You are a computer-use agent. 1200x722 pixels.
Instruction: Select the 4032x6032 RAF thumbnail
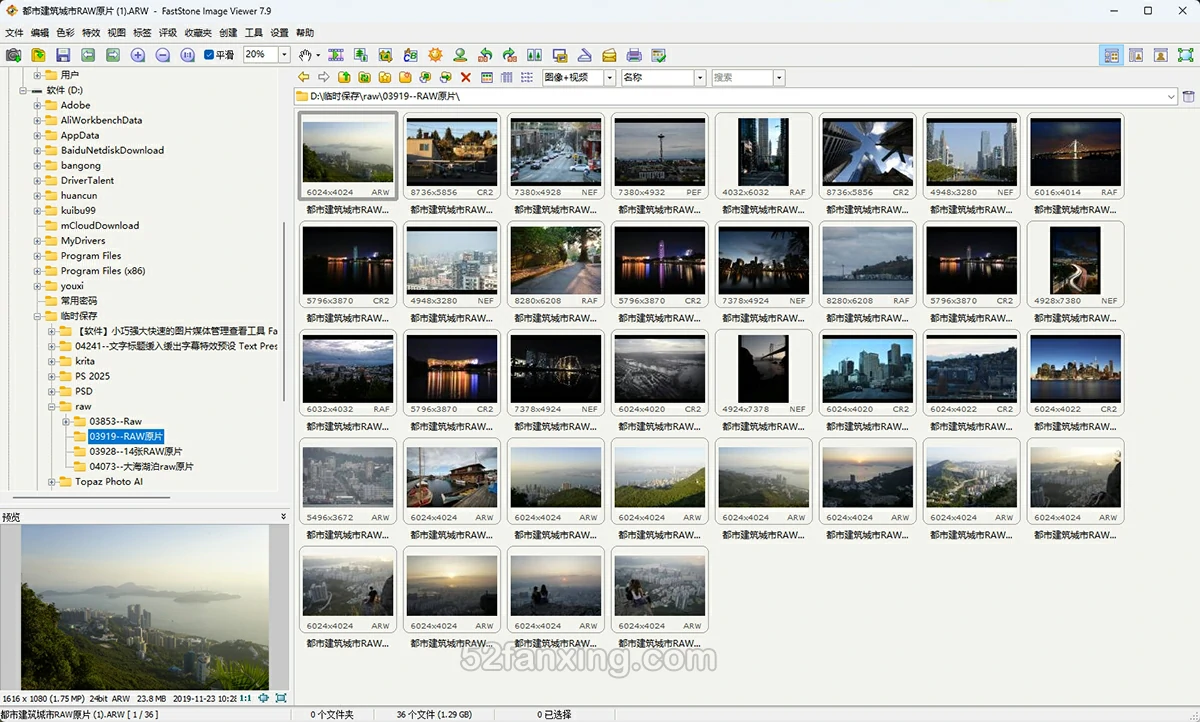pyautogui.click(x=763, y=157)
